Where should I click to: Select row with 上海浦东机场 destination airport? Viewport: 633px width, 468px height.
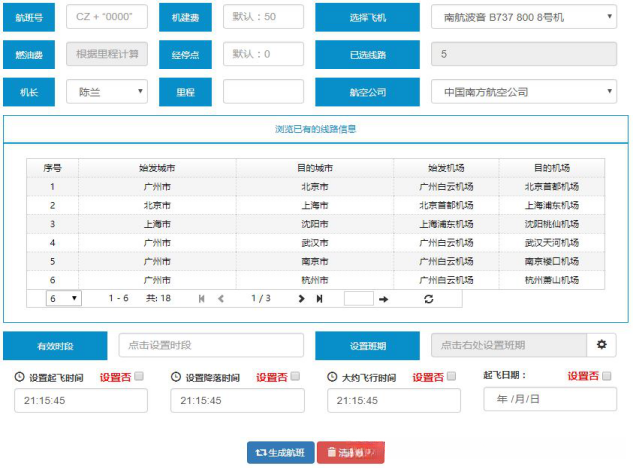[x=316, y=206]
